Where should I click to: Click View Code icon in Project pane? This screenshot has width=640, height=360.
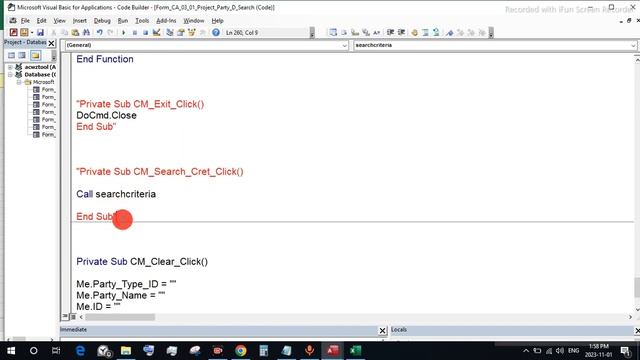[x=11, y=55]
